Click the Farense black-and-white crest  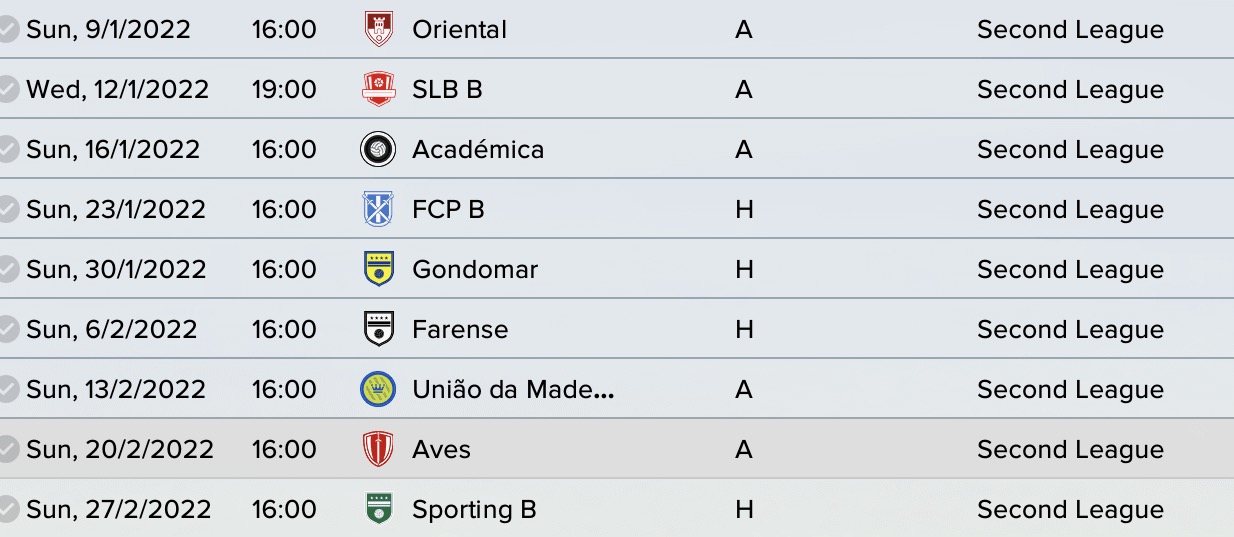click(x=378, y=329)
